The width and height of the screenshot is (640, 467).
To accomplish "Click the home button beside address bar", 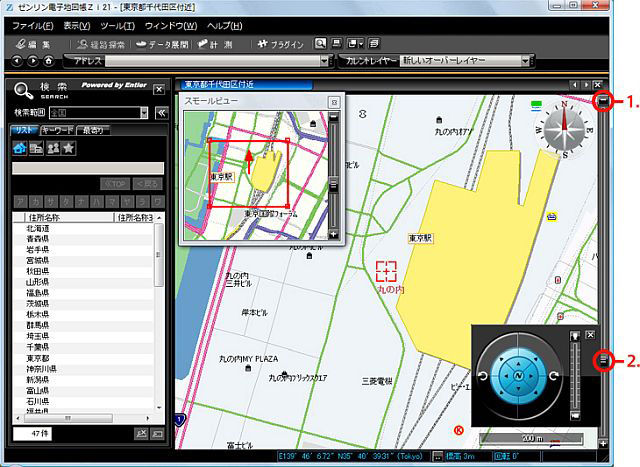I will [48, 62].
